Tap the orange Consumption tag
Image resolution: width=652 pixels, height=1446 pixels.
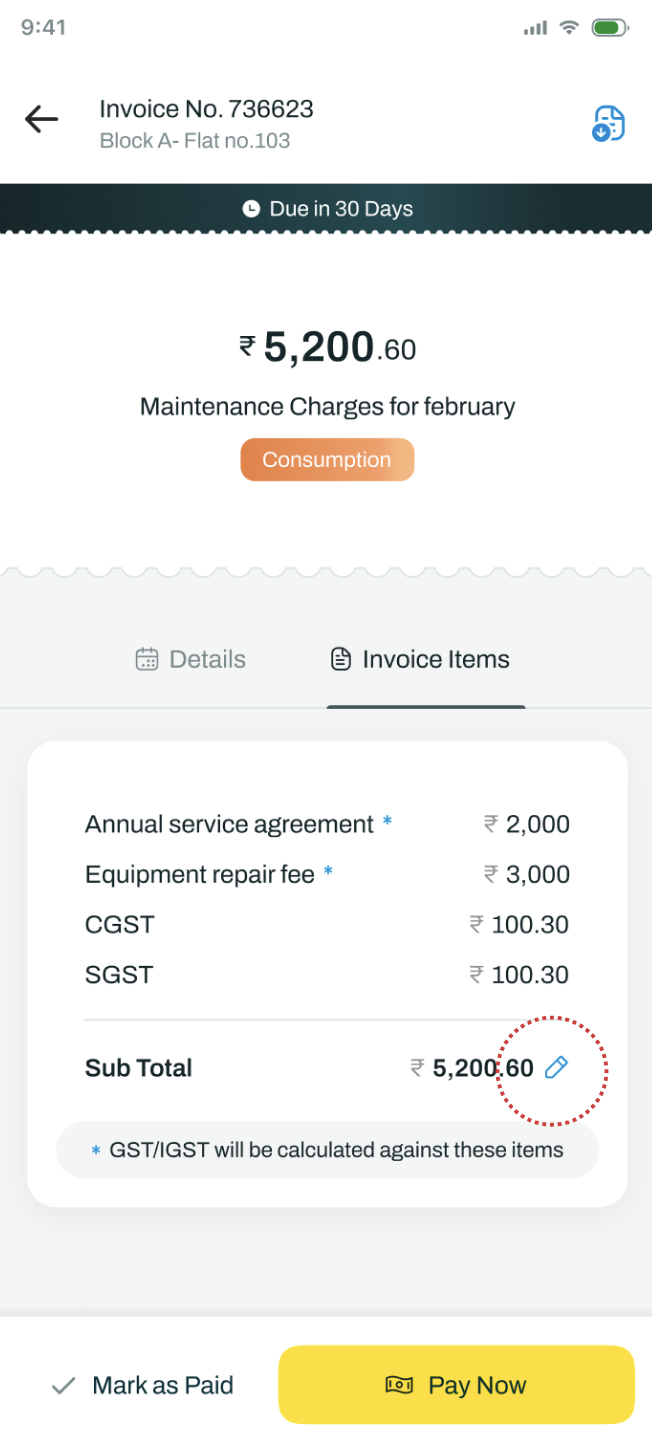tap(327, 460)
